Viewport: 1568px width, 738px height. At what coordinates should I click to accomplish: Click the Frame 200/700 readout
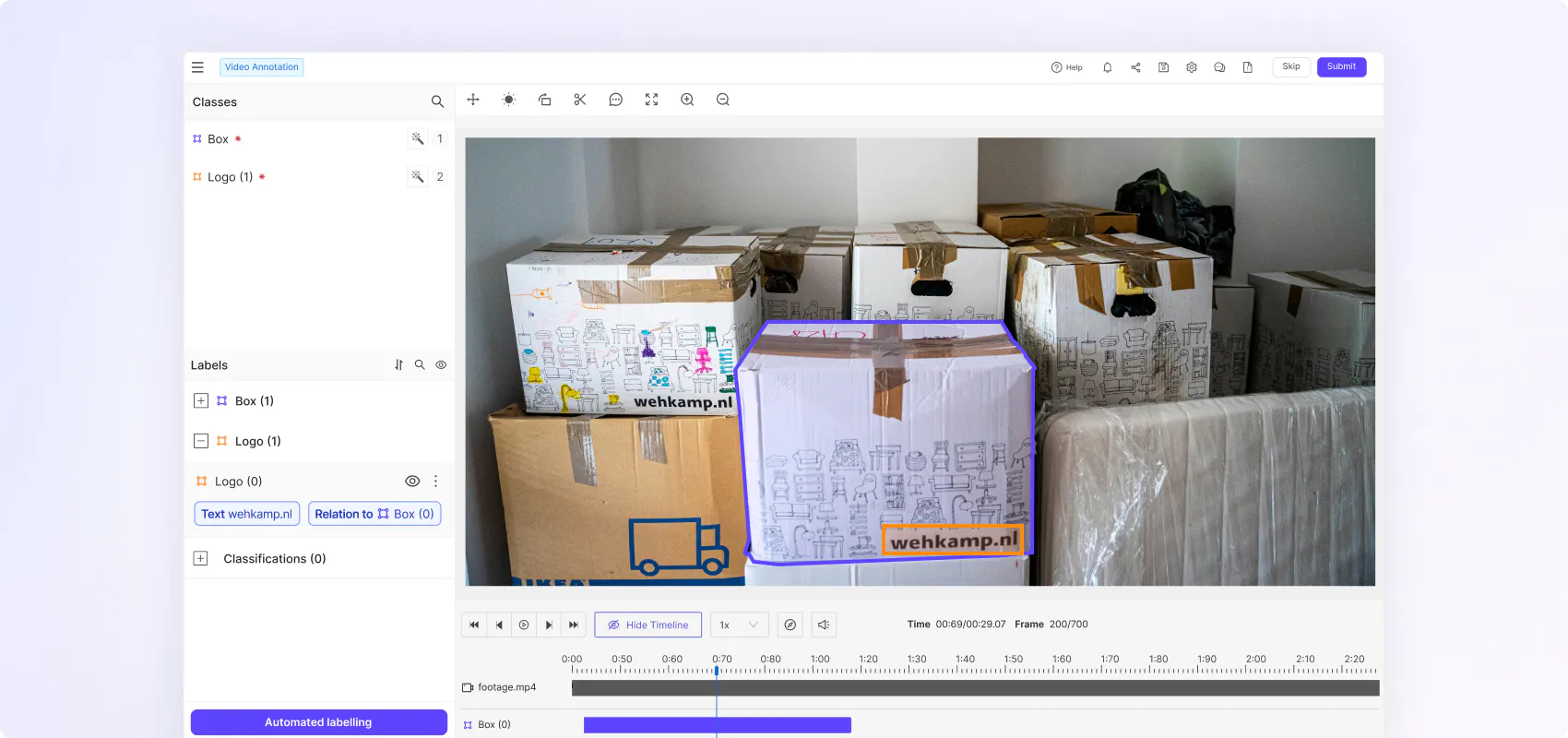coord(1051,625)
